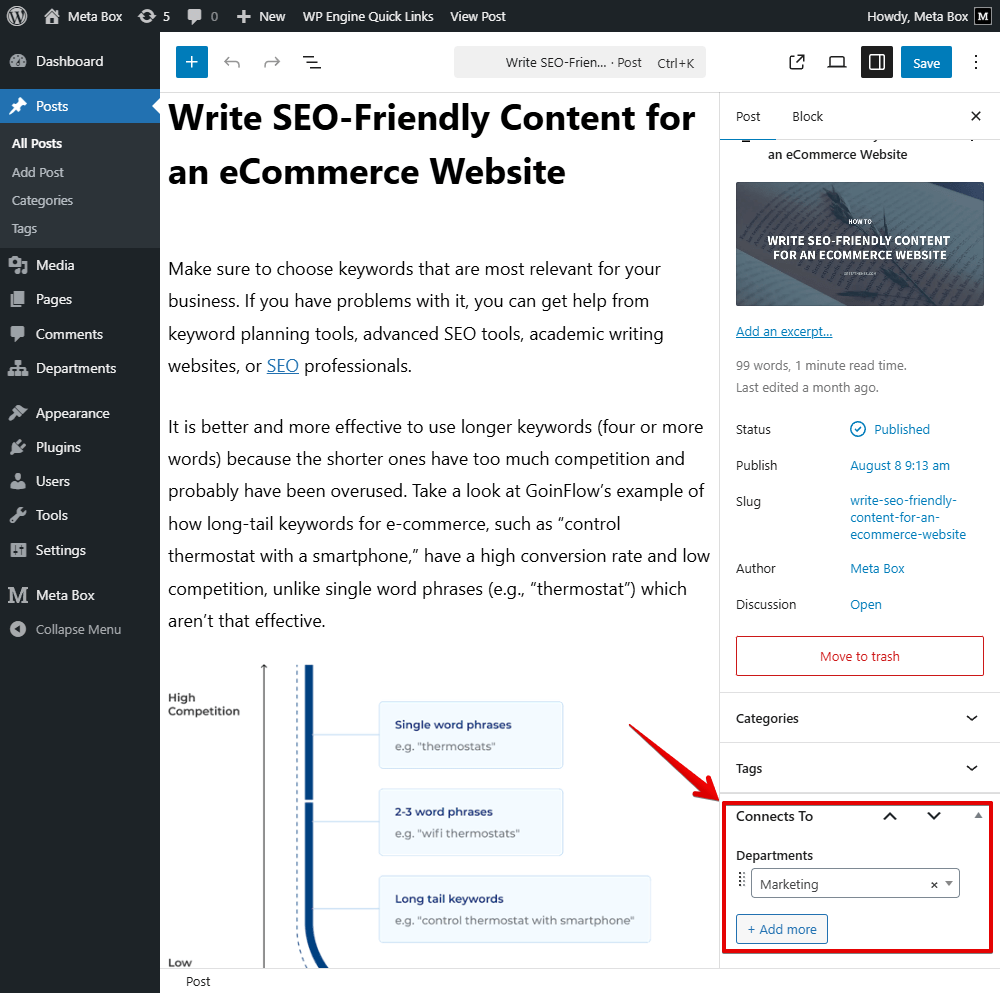Open Plugins in the admin sidebar
Viewport: 1000px width, 993px height.
click(x=58, y=447)
